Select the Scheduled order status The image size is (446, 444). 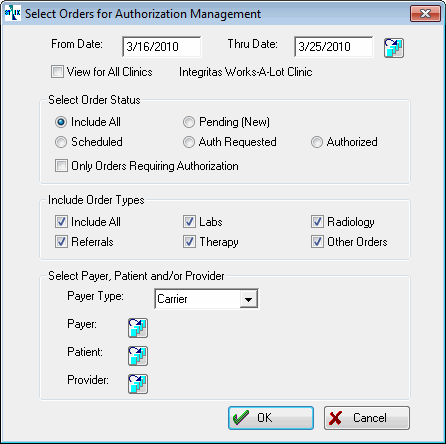(61, 142)
